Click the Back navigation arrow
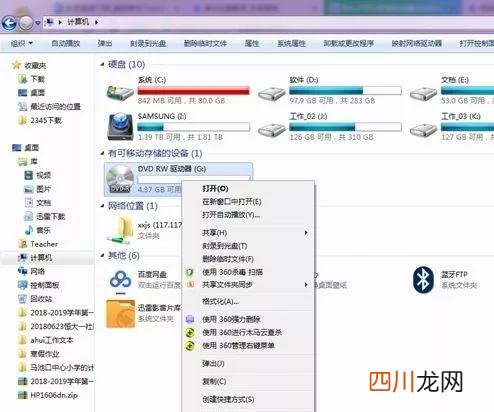This screenshot has height=412, width=494. (x=9, y=23)
